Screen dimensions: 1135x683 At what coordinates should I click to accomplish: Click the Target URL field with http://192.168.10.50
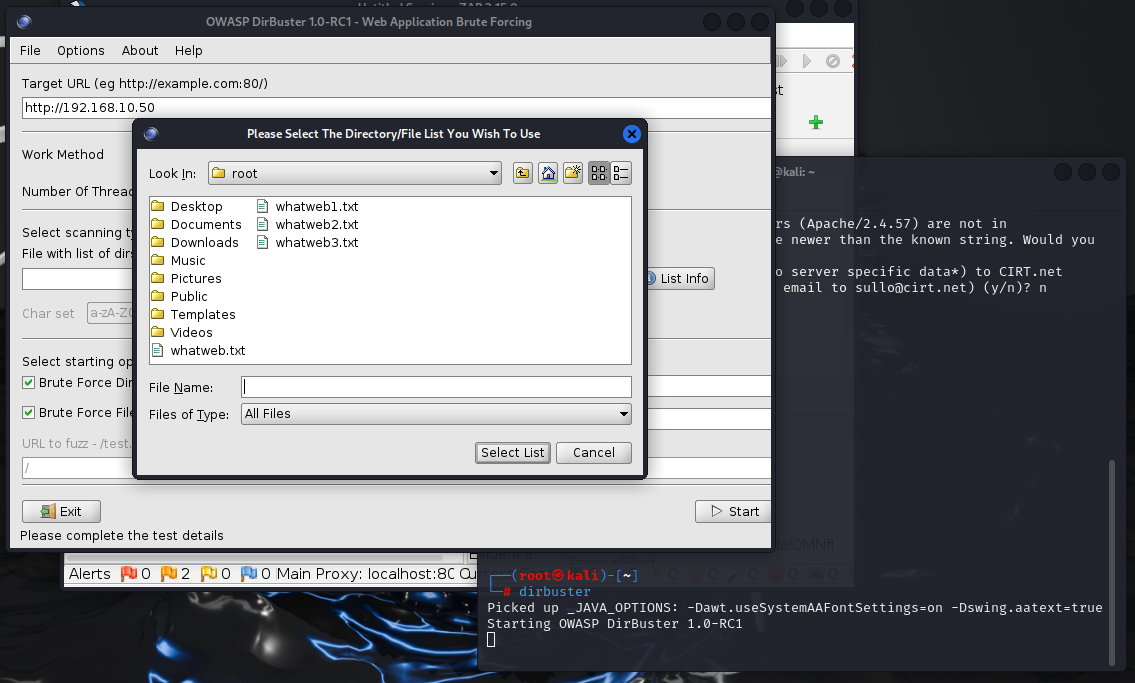pos(396,108)
